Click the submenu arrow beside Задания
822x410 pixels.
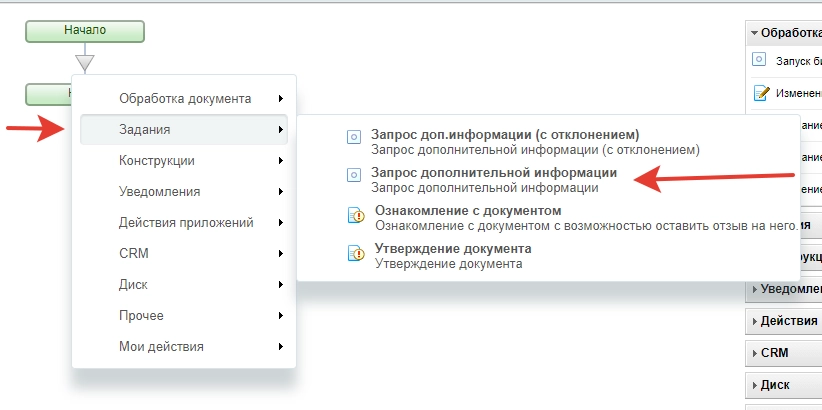coord(281,130)
